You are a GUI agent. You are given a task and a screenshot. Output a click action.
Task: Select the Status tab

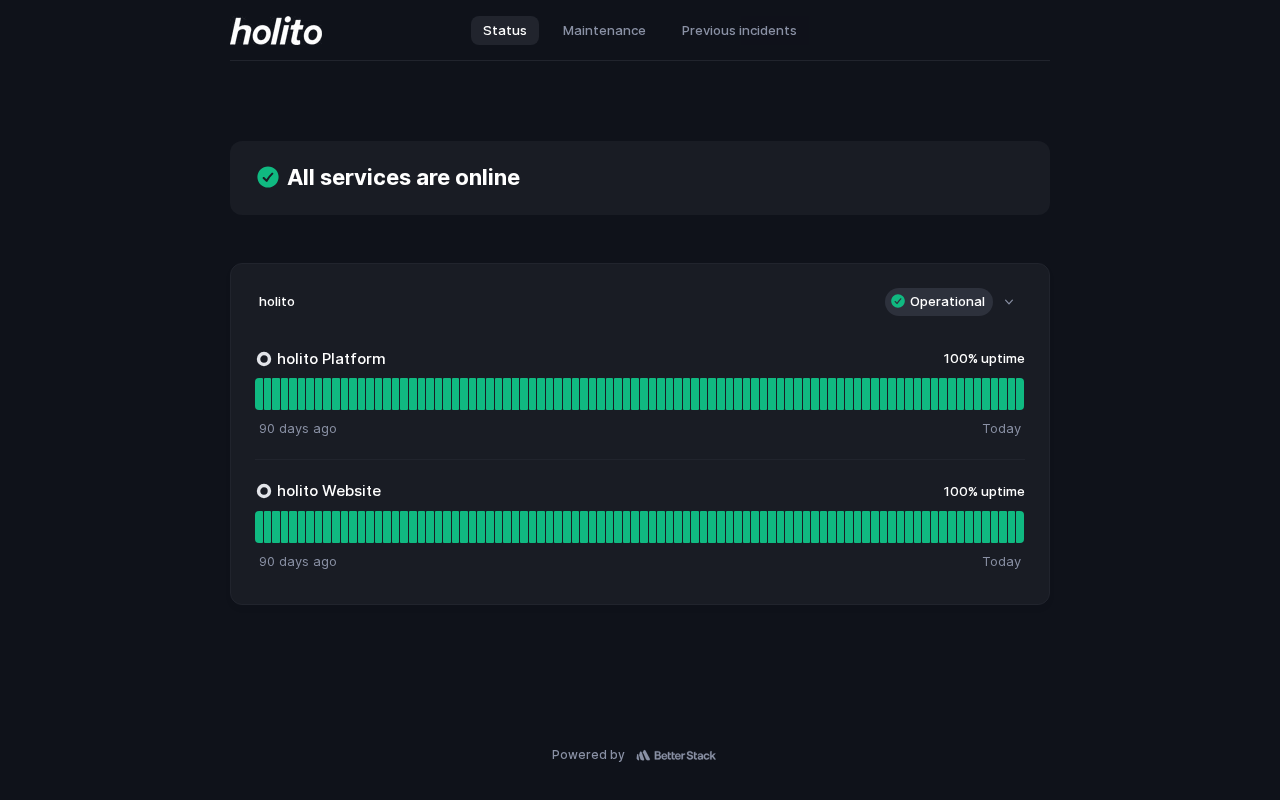pyautogui.click(x=505, y=30)
